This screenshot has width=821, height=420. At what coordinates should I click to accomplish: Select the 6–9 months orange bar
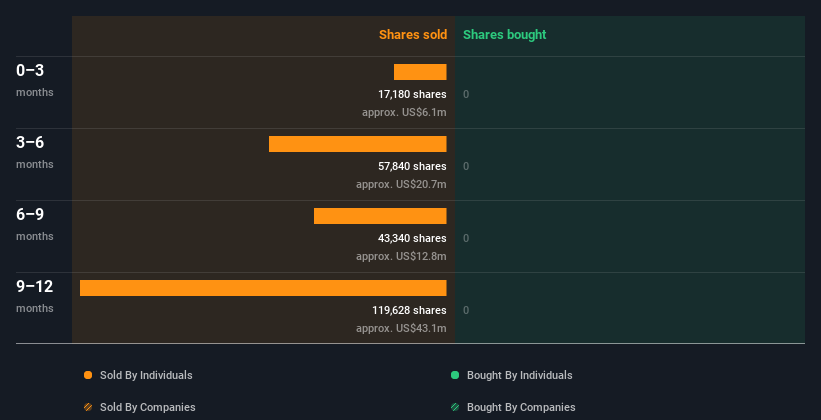tap(380, 216)
